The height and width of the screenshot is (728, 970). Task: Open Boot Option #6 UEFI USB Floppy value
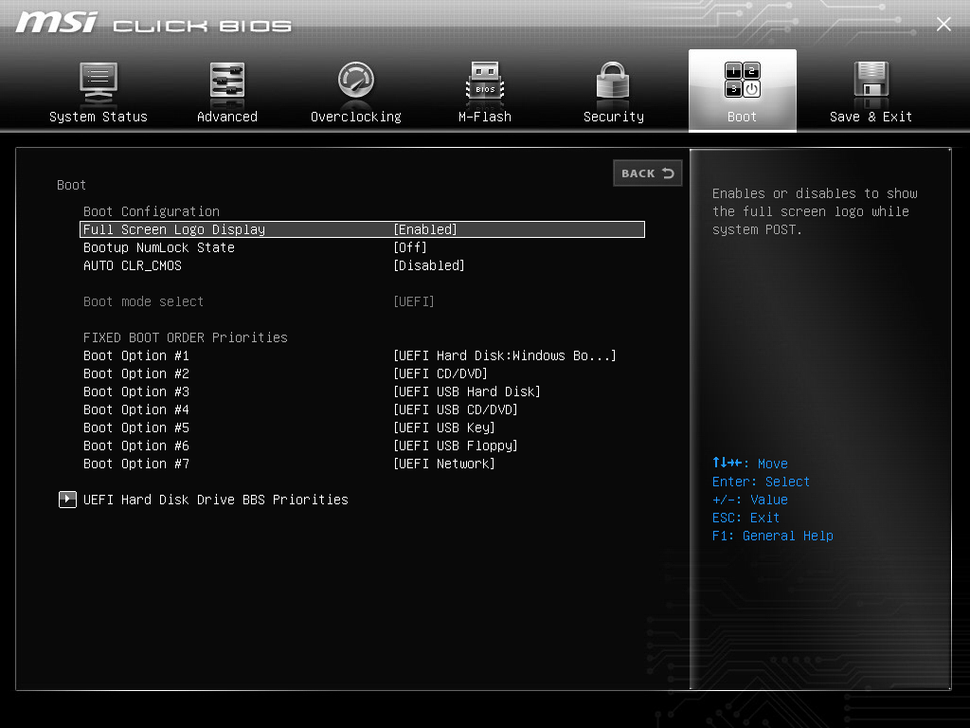[x=455, y=445]
